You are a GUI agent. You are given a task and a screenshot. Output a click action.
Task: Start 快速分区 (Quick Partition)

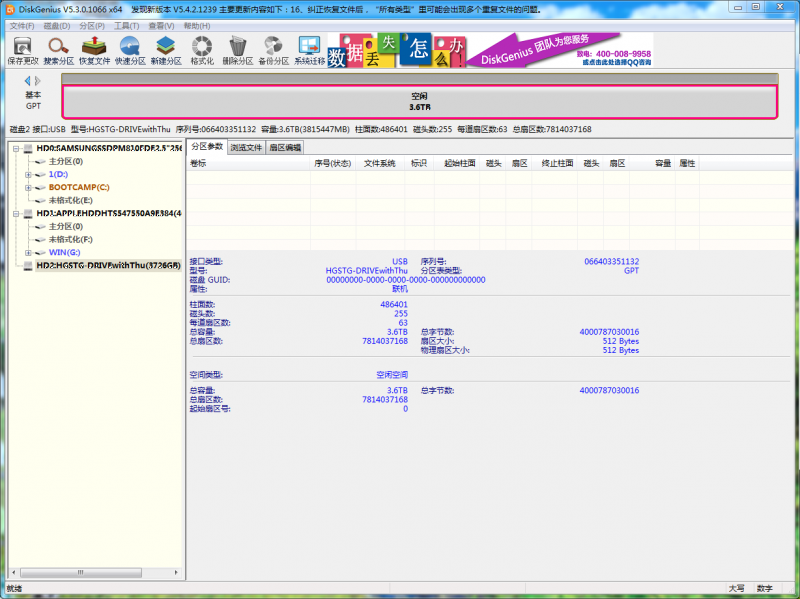point(130,50)
